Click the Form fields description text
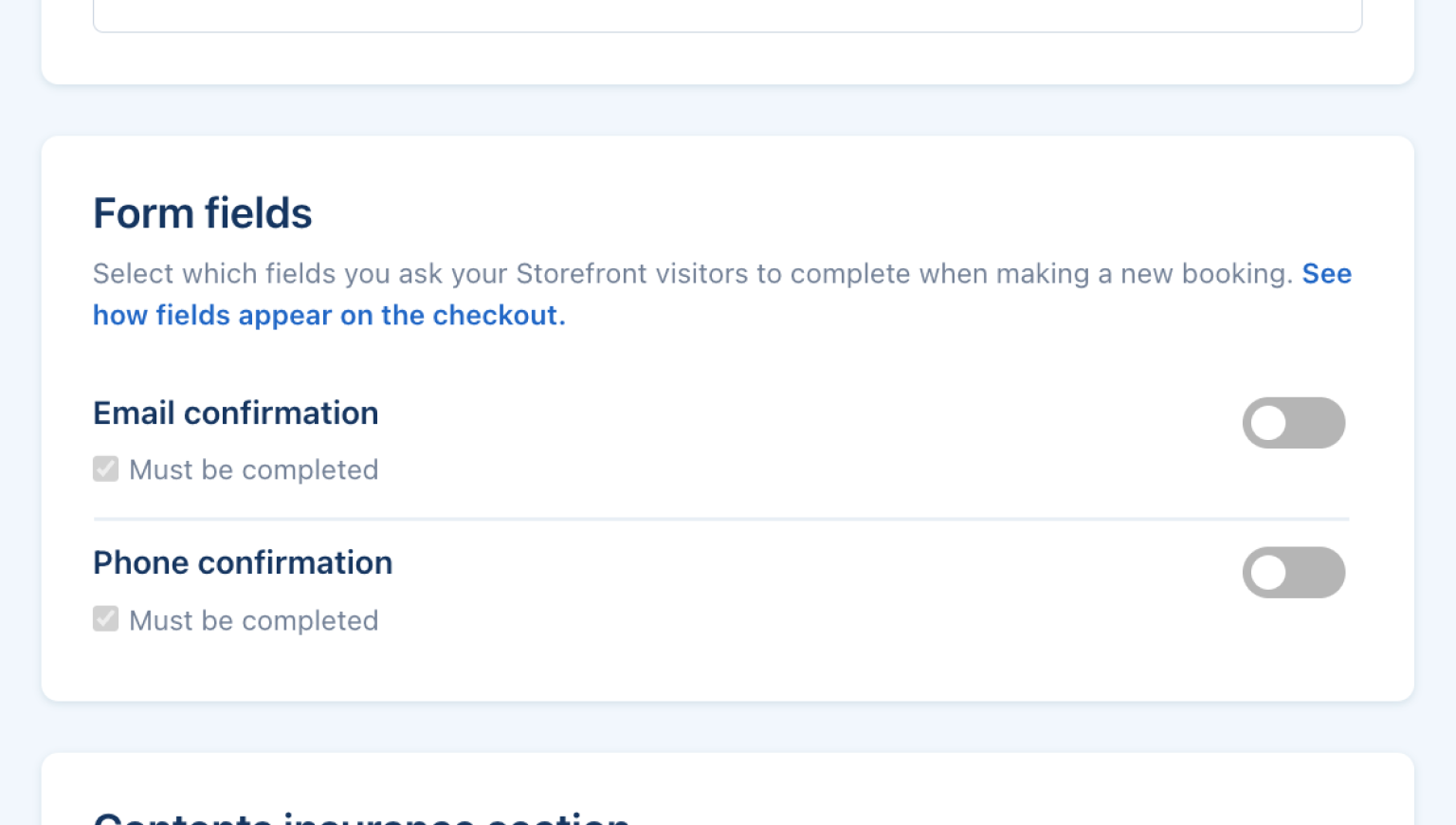This screenshot has width=1456, height=825. pos(664,274)
